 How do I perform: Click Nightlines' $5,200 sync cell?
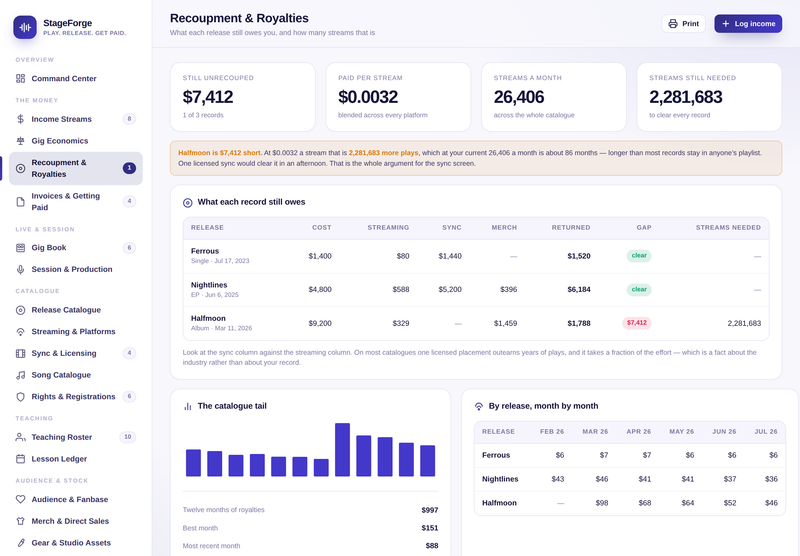pyautogui.click(x=450, y=290)
